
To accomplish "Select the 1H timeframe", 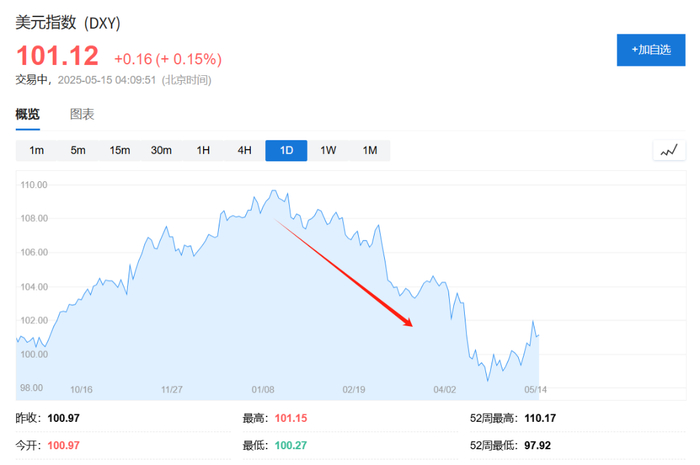I will coord(203,151).
